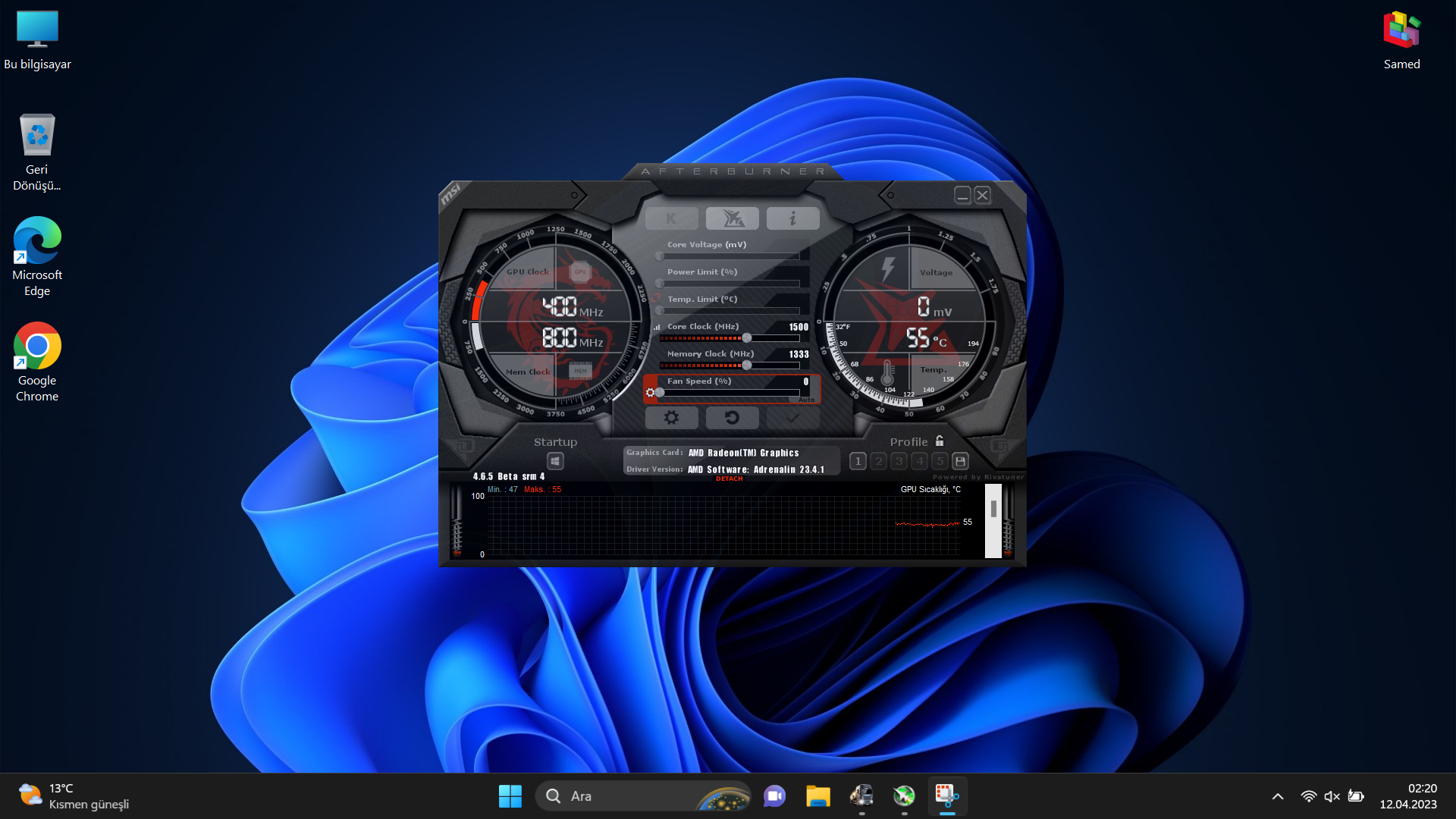
Task: Click the OC Scanner jet icon
Action: 732,218
